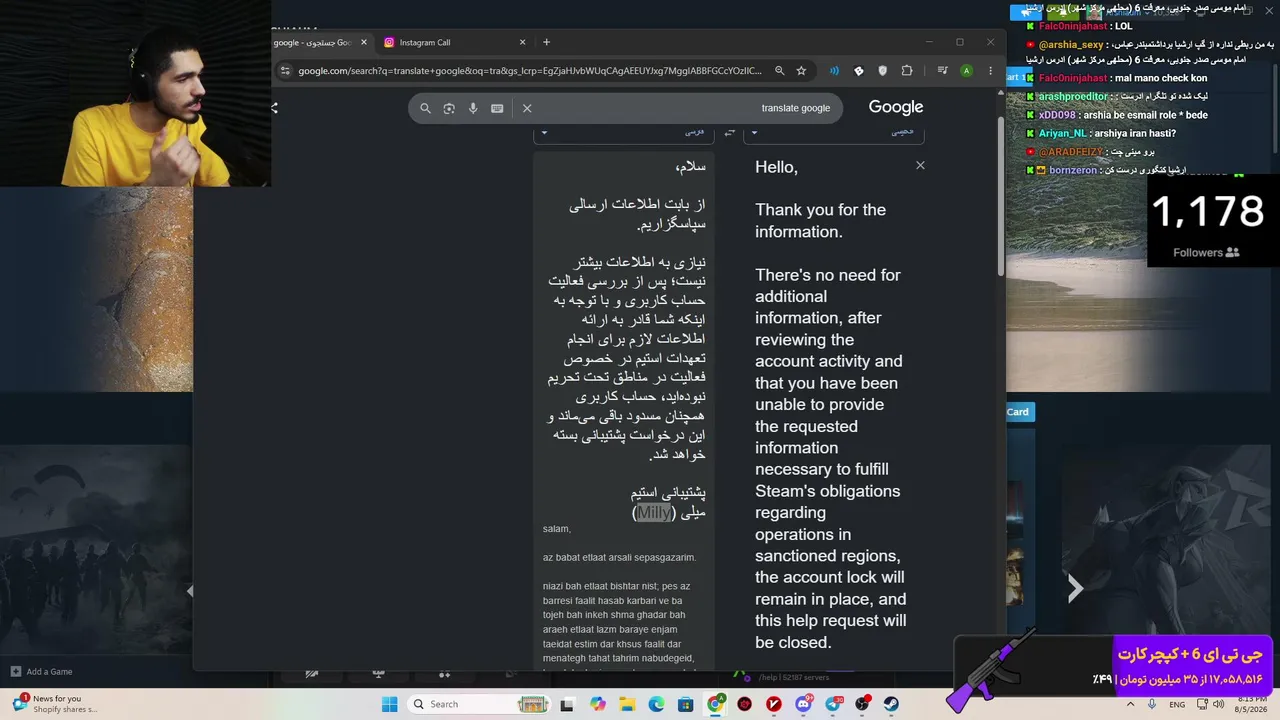The image size is (1280, 720).
Task: Open the taskbar clock and date
Action: (1252, 704)
